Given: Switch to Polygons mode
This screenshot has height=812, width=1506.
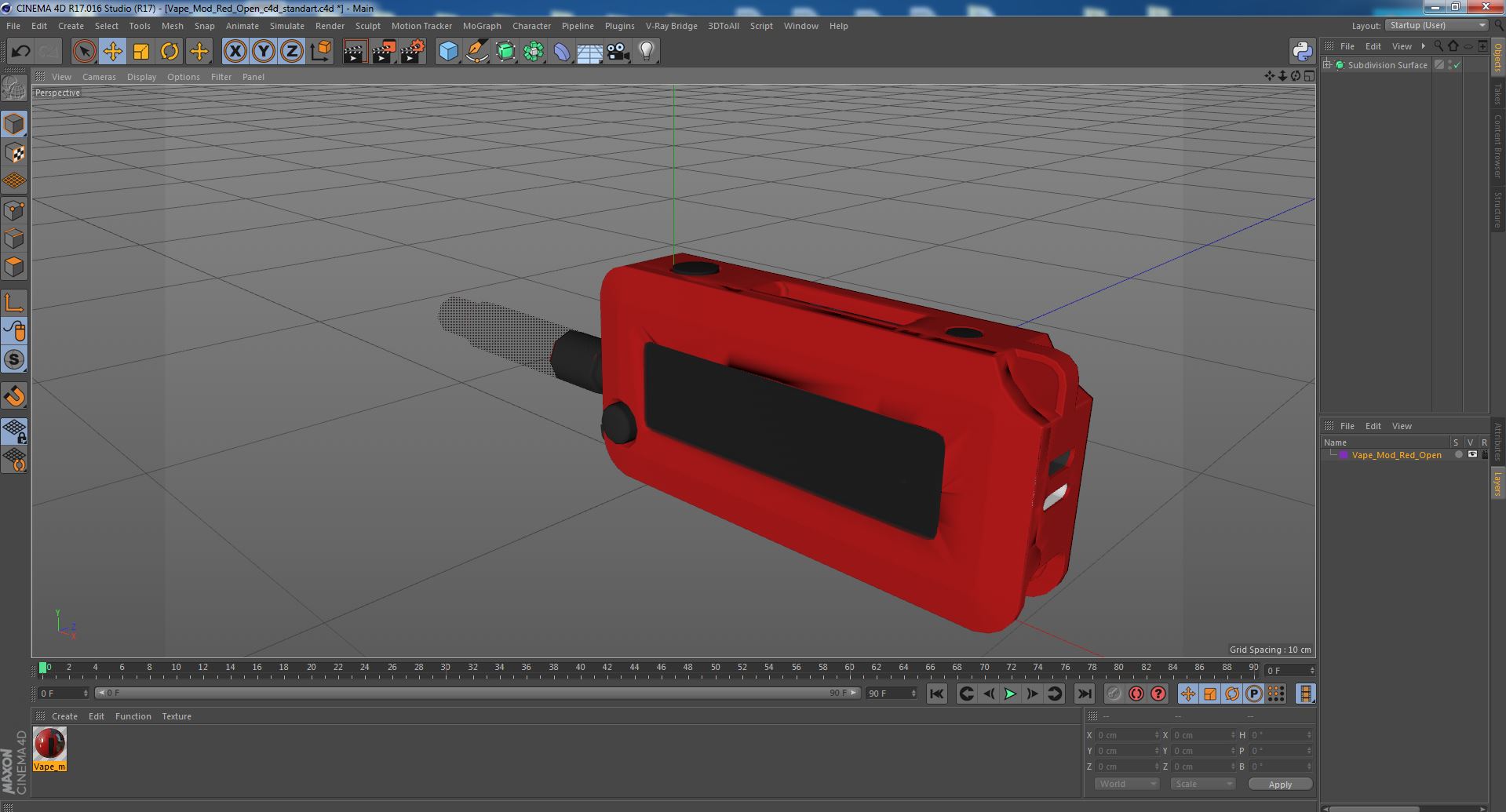Looking at the screenshot, I should 14,267.
